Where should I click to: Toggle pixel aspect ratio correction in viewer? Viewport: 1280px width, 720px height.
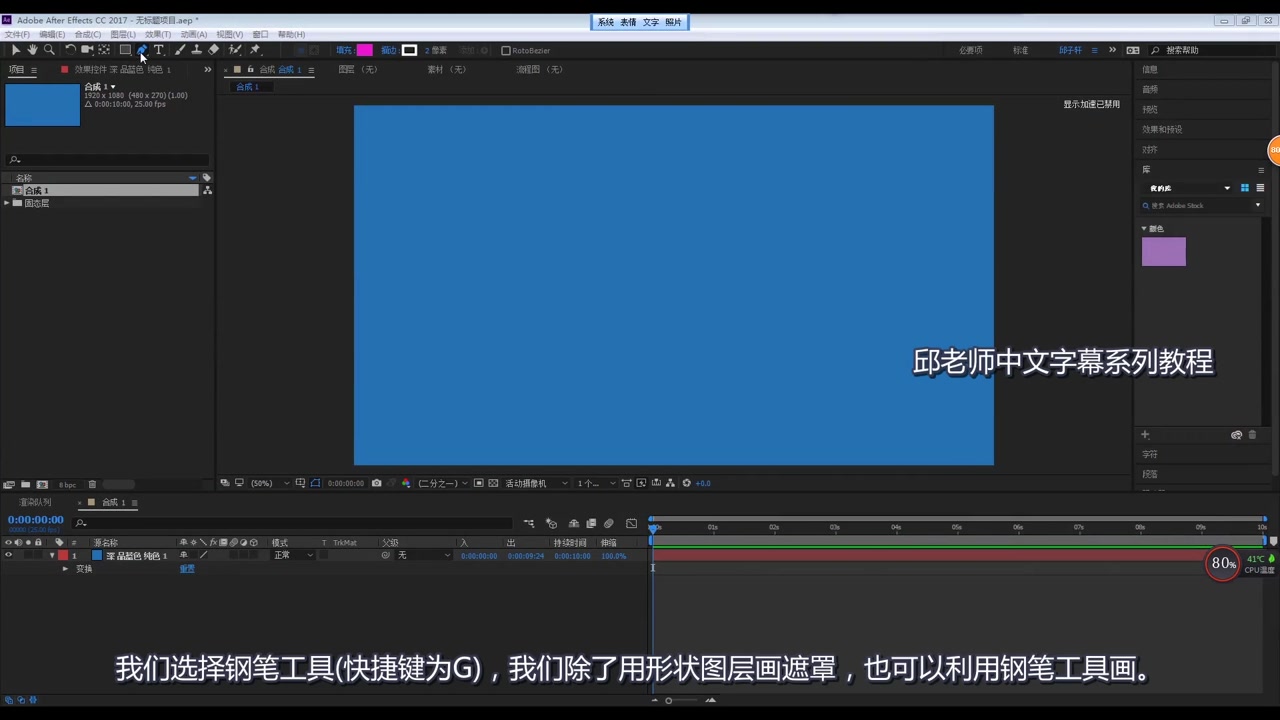click(x=626, y=483)
